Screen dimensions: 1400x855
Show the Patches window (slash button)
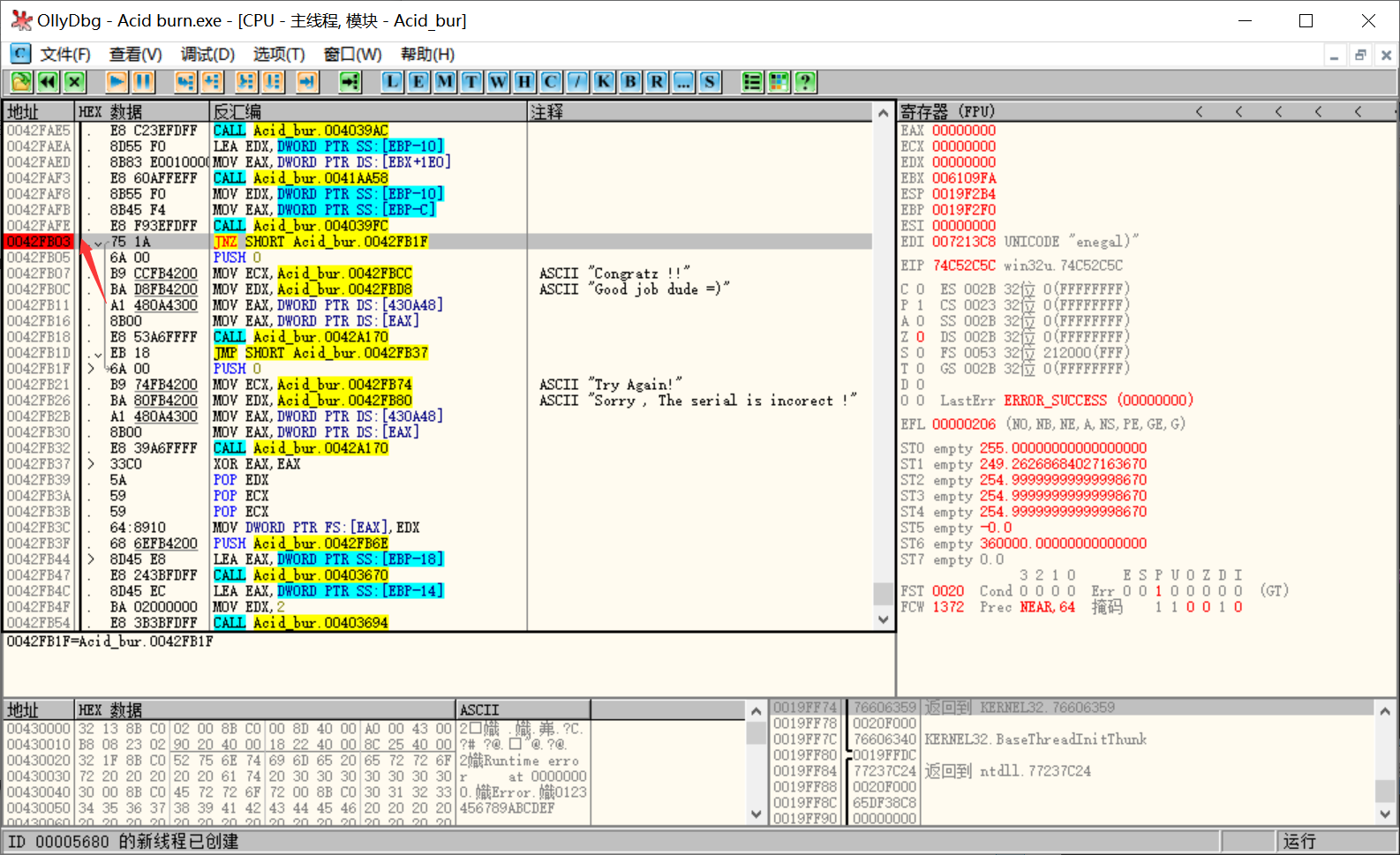tap(577, 82)
